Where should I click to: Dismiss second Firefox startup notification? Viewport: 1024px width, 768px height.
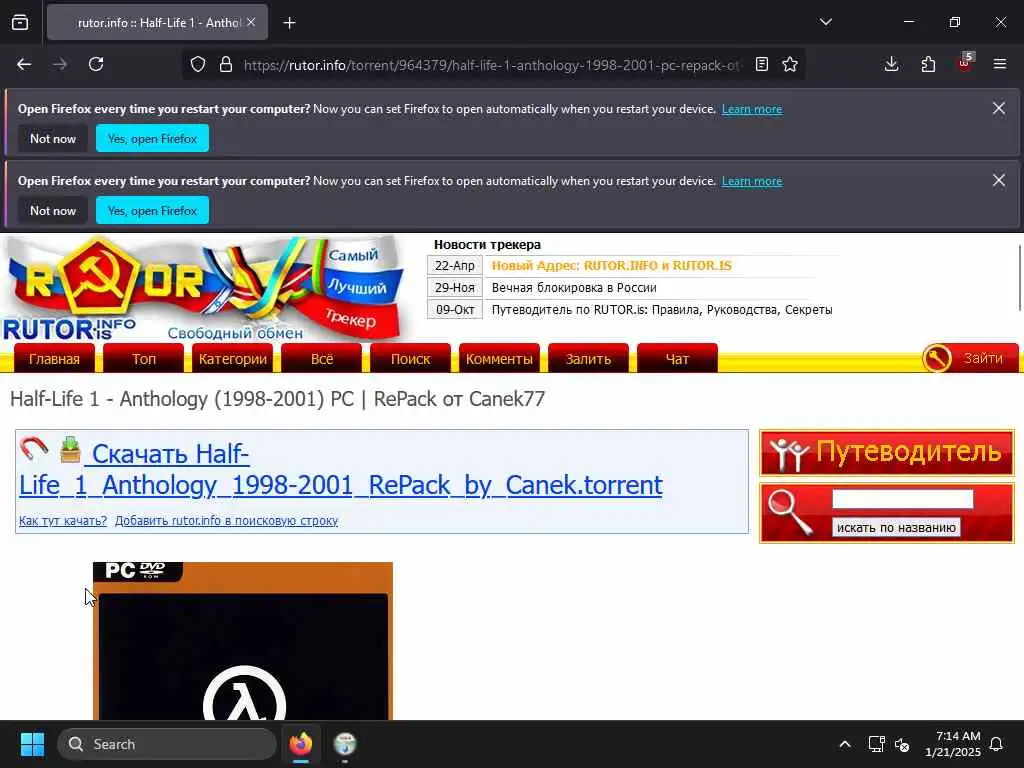click(999, 180)
